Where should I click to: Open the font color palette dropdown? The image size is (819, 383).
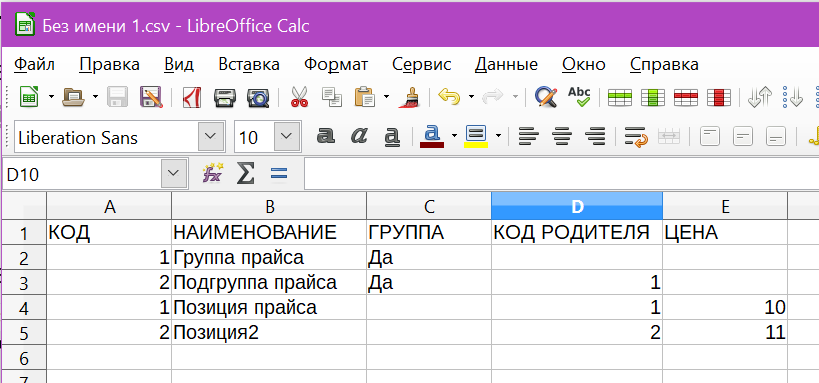pos(454,136)
